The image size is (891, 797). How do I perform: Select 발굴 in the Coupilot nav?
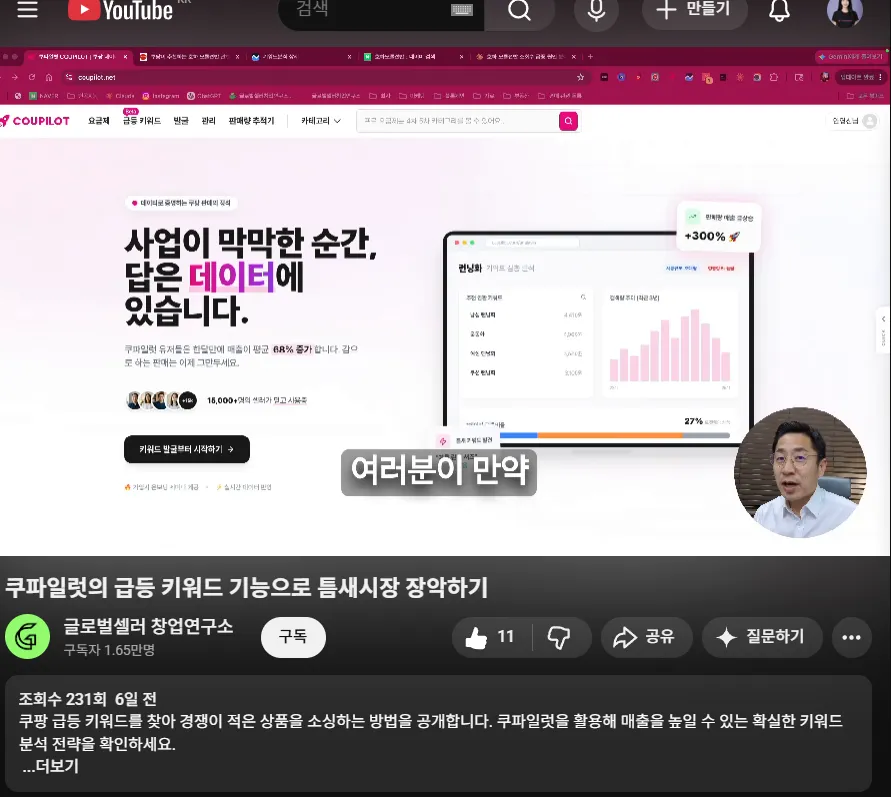tap(181, 121)
